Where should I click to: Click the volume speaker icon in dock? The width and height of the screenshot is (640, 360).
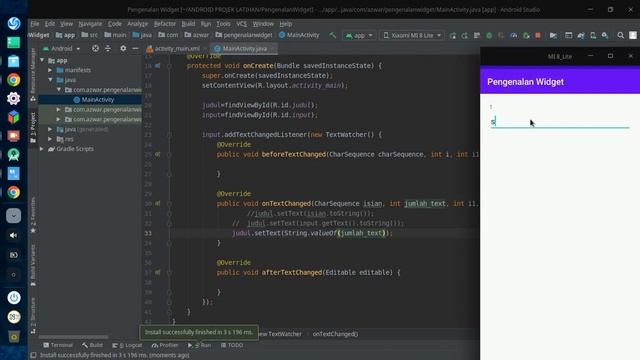tap(13, 236)
